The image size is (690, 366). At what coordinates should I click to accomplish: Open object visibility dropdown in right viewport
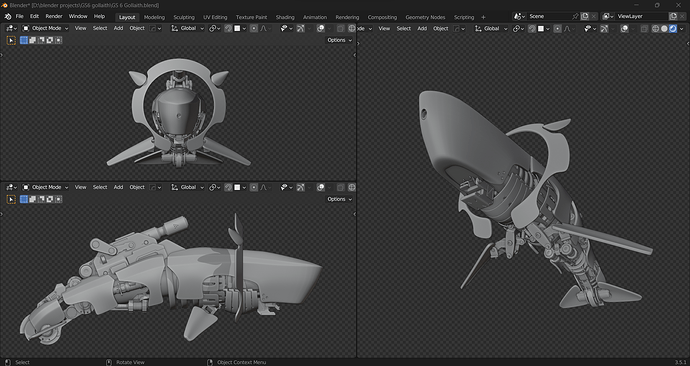[x=590, y=29]
